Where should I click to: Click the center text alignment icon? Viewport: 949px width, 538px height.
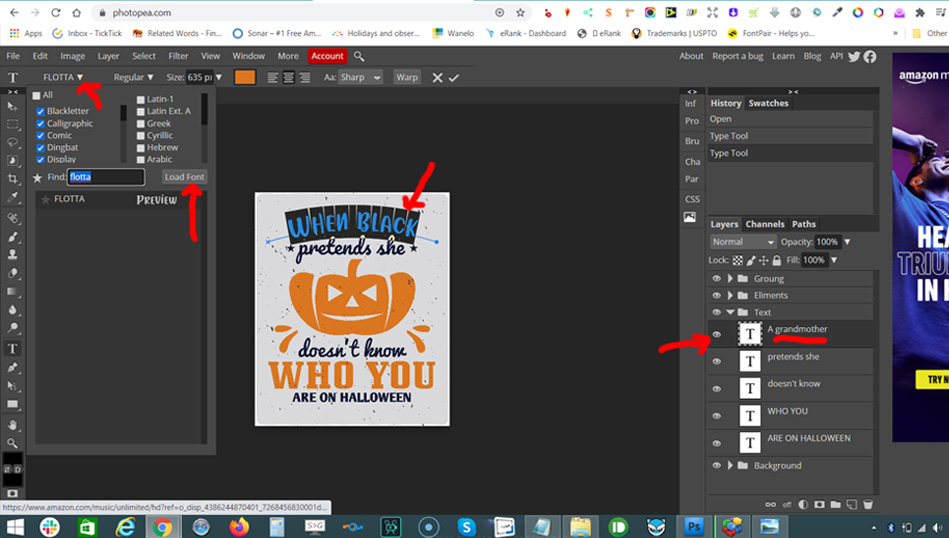pos(288,77)
